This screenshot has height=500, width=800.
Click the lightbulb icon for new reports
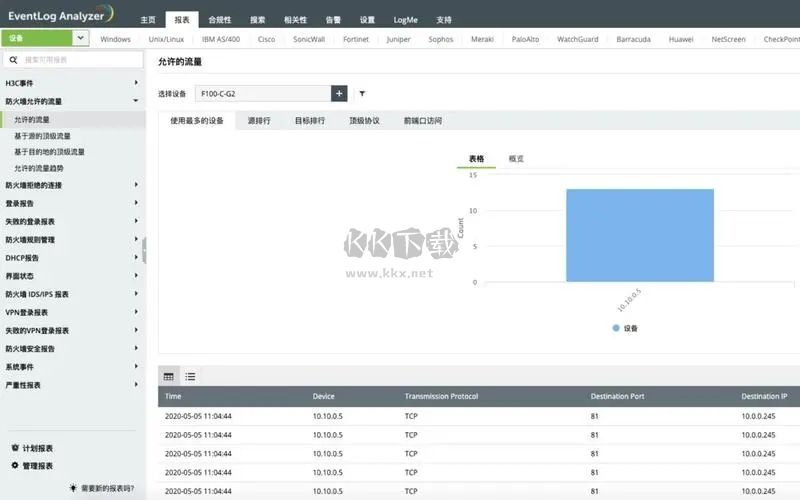(73, 488)
